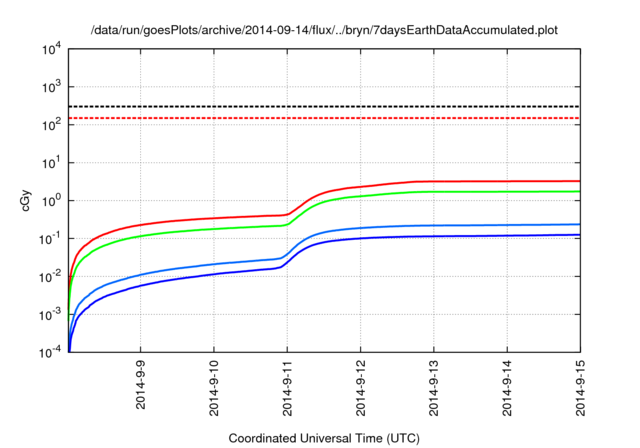Click the 10^2 y-axis tick label
Viewport: 640px width, 448px height.
51,125
